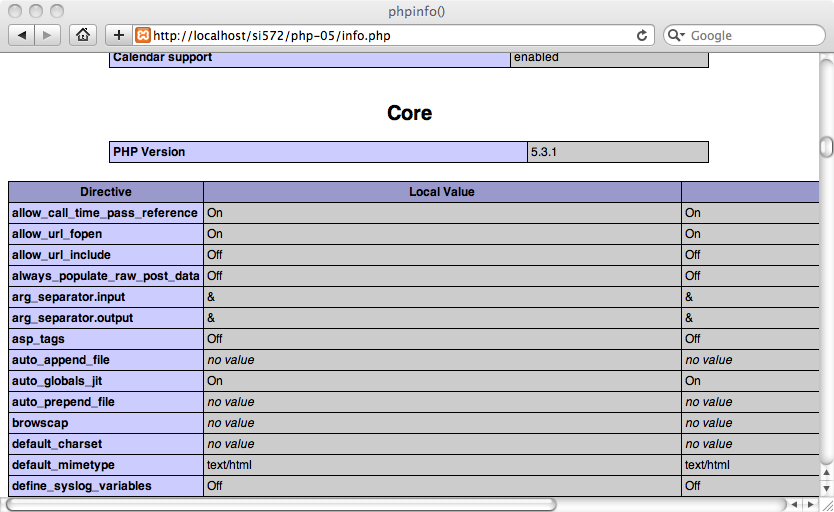Viewport: 834px width, 512px height.
Task: Select the browscap directive
Action: pyautogui.click(x=106, y=423)
